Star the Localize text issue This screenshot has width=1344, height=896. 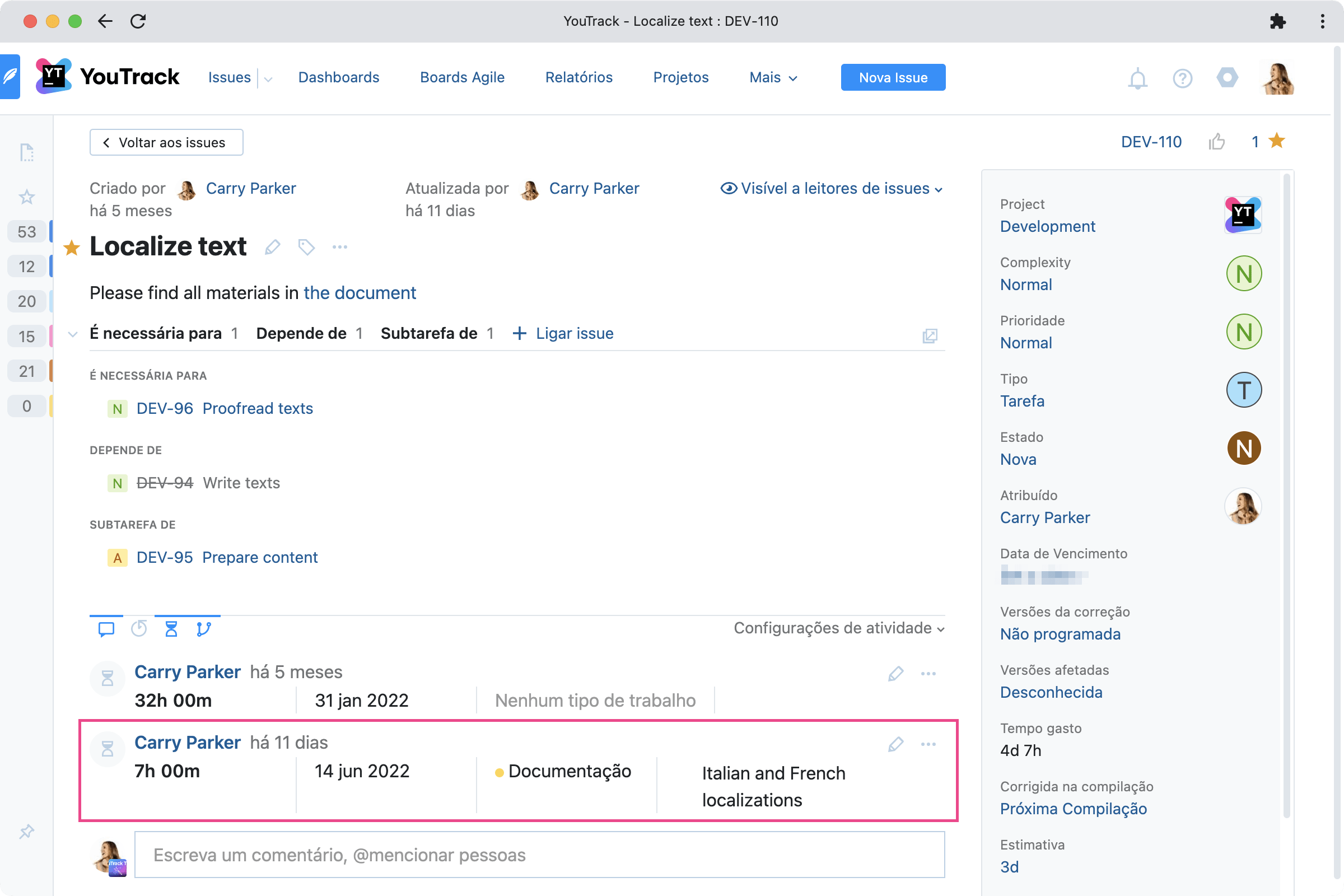pyautogui.click(x=72, y=247)
